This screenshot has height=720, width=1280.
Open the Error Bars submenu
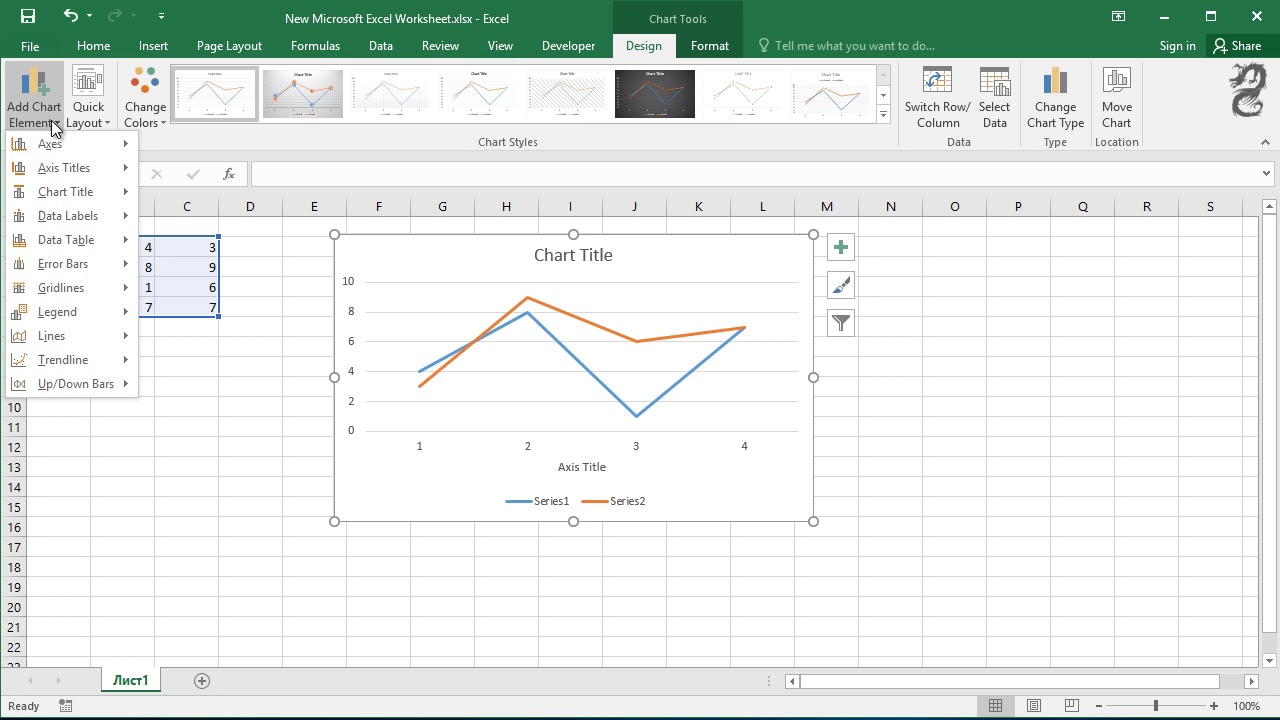tap(72, 264)
